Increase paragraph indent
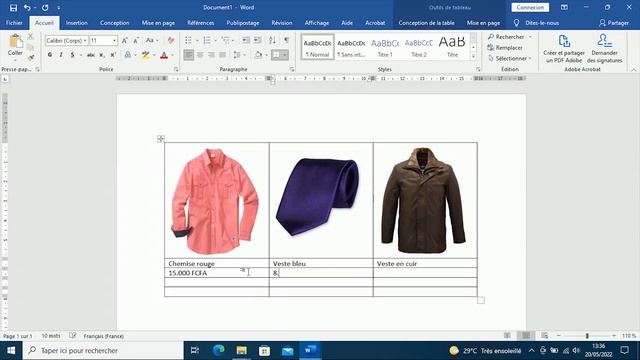The width and height of the screenshot is (640, 360). 258,40
